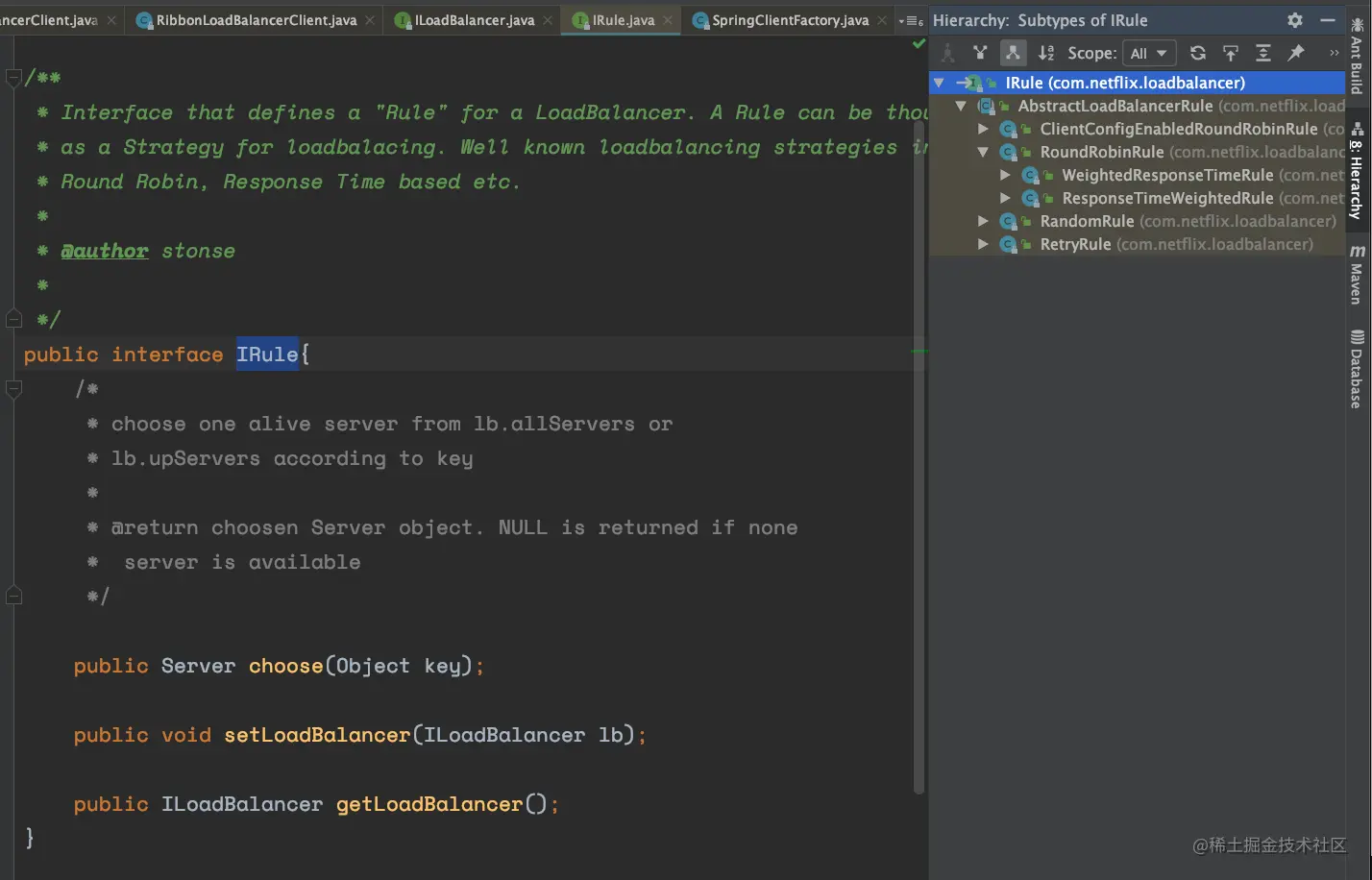The height and width of the screenshot is (880, 1372).
Task: Expand all nodes in Hierarchy tree
Action: (x=1263, y=53)
